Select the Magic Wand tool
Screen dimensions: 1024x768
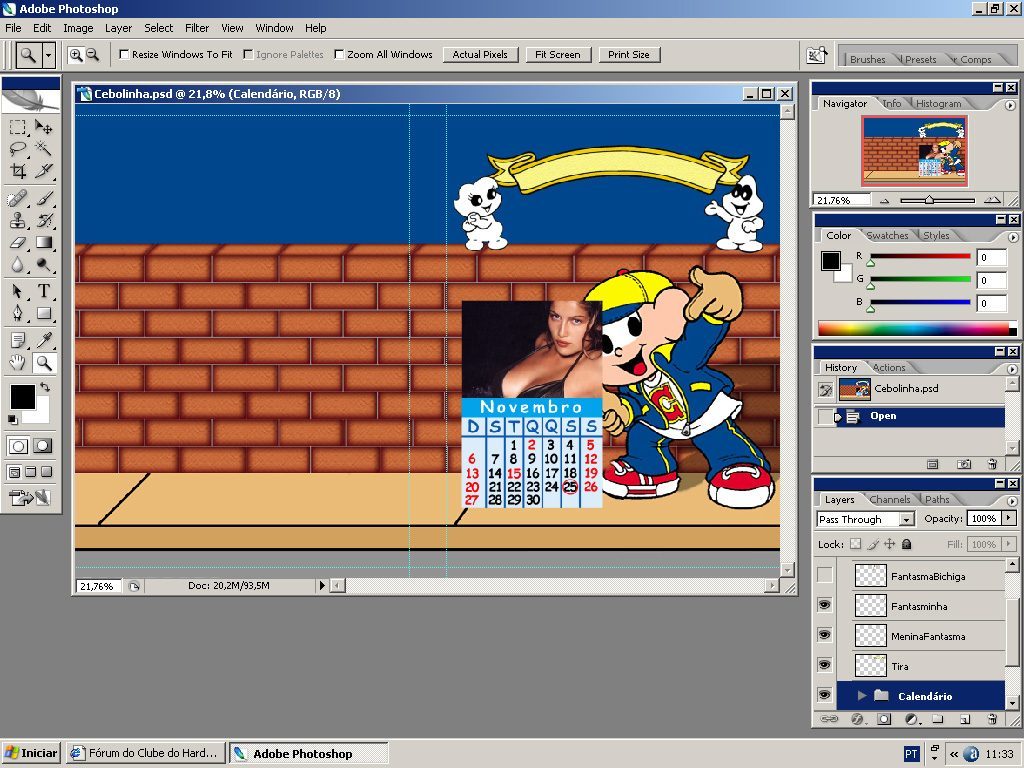43,148
